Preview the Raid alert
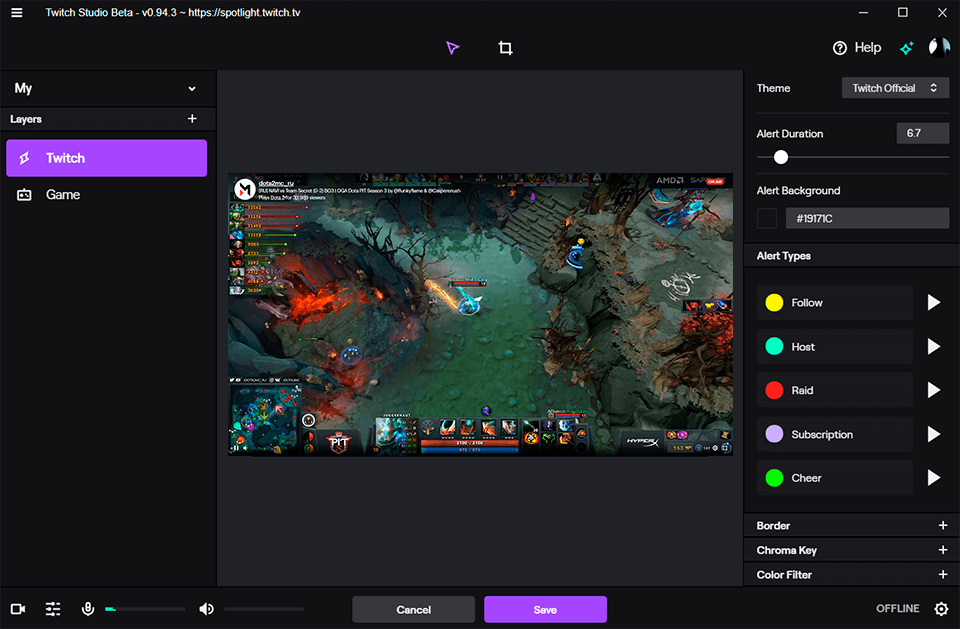Viewport: 960px width, 629px height. pyautogui.click(x=933, y=390)
